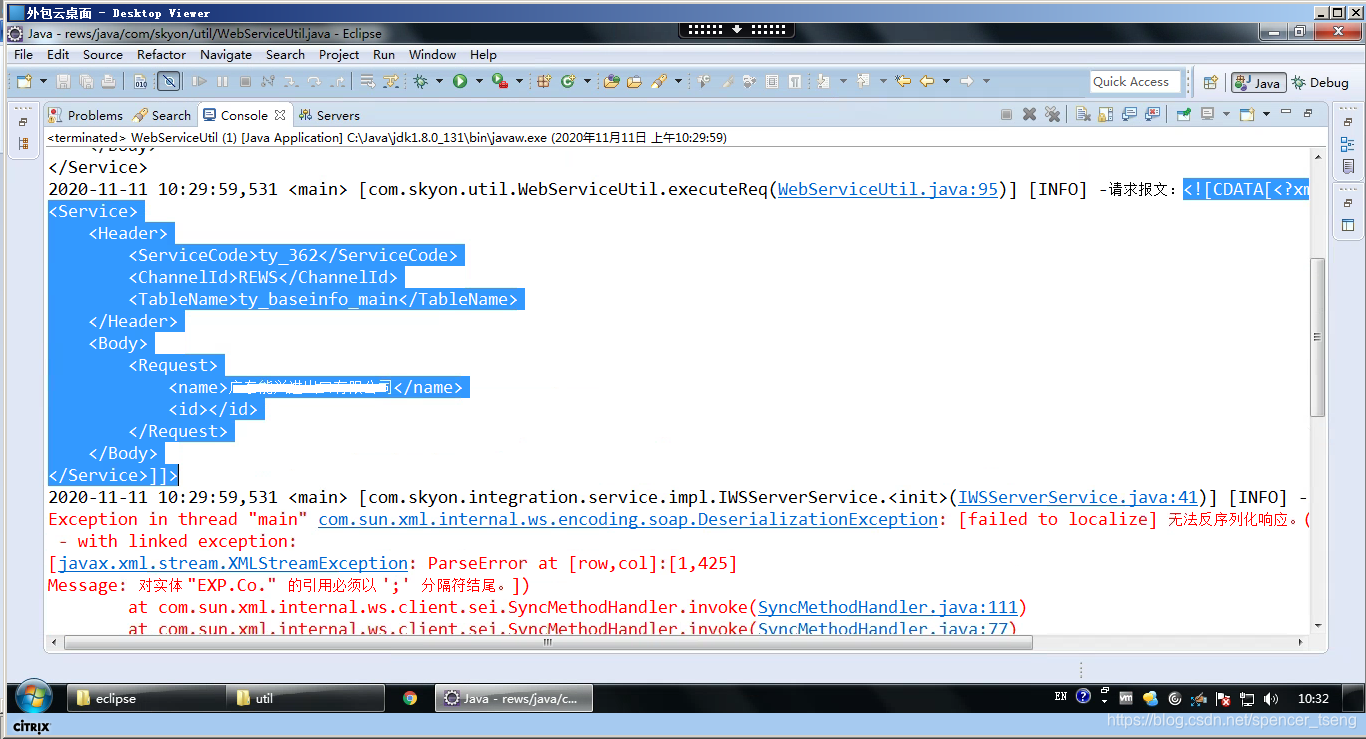Click the Print icon in the toolbar
The image size is (1366, 739).
(108, 80)
